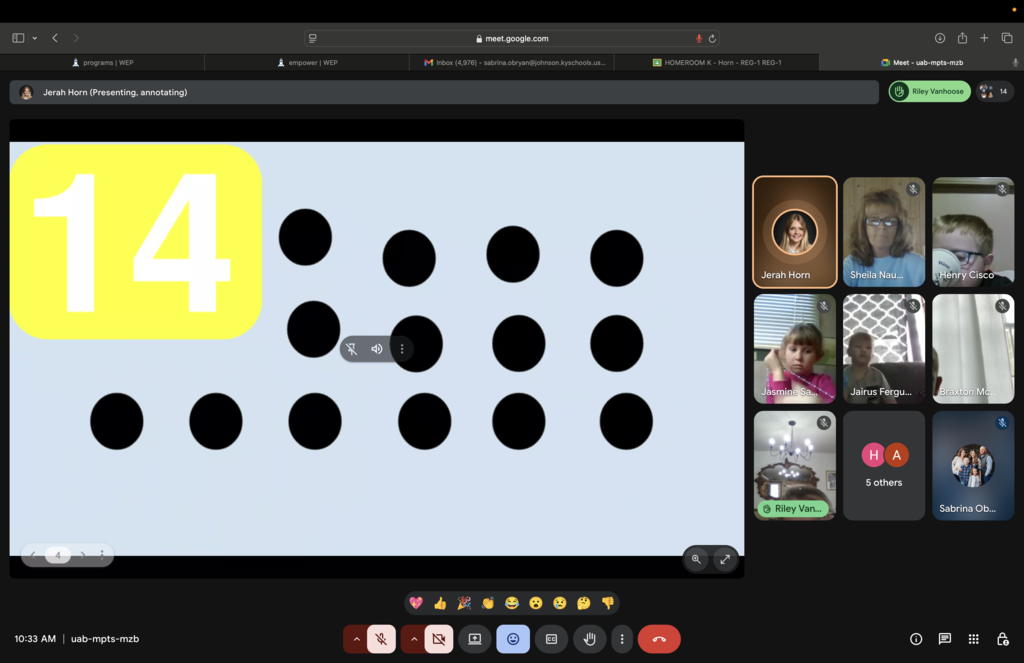Screen dimensions: 1024x663
Task: Open the chat panel icon
Action: [944, 639]
